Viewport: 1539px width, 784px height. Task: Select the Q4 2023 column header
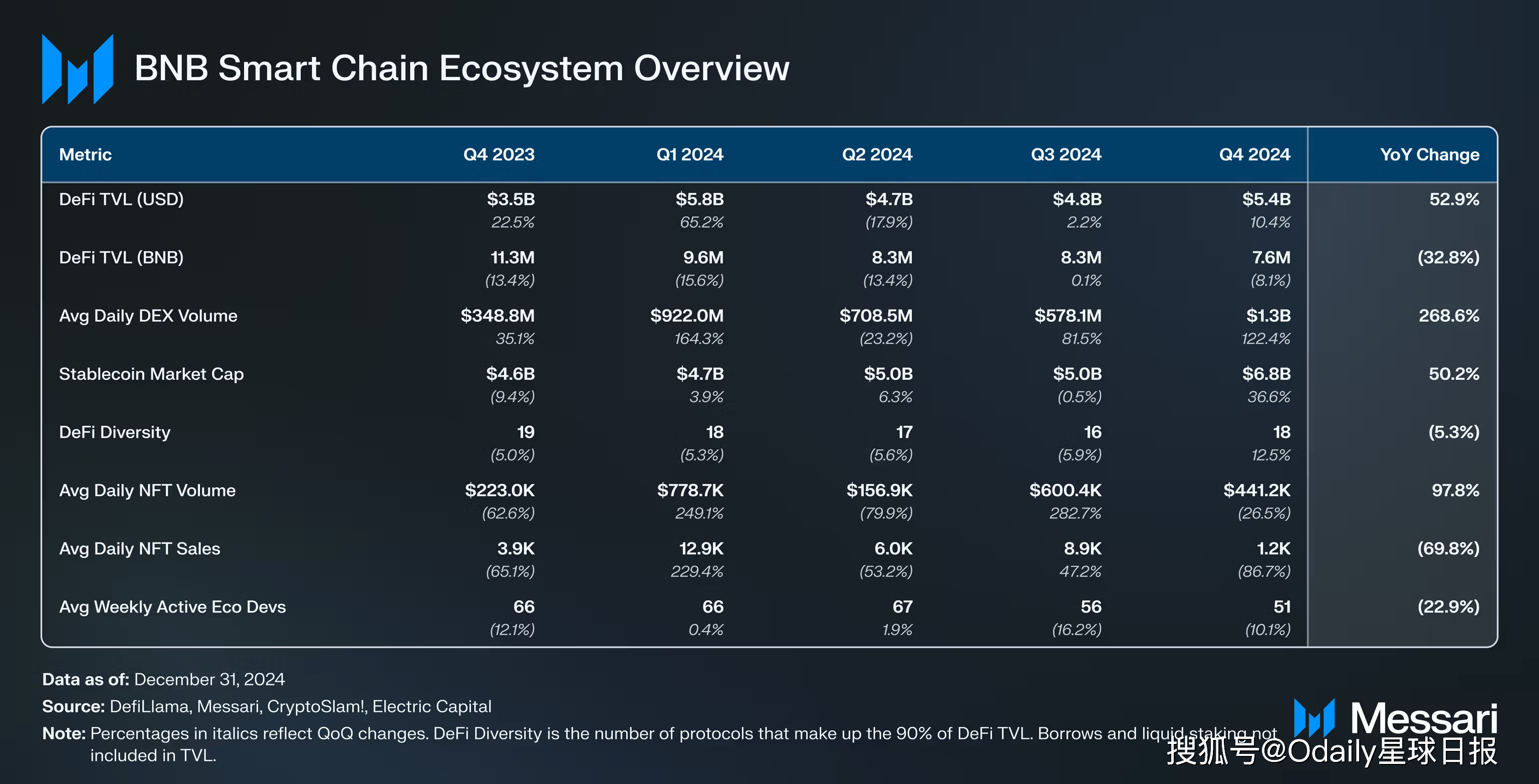(x=499, y=155)
